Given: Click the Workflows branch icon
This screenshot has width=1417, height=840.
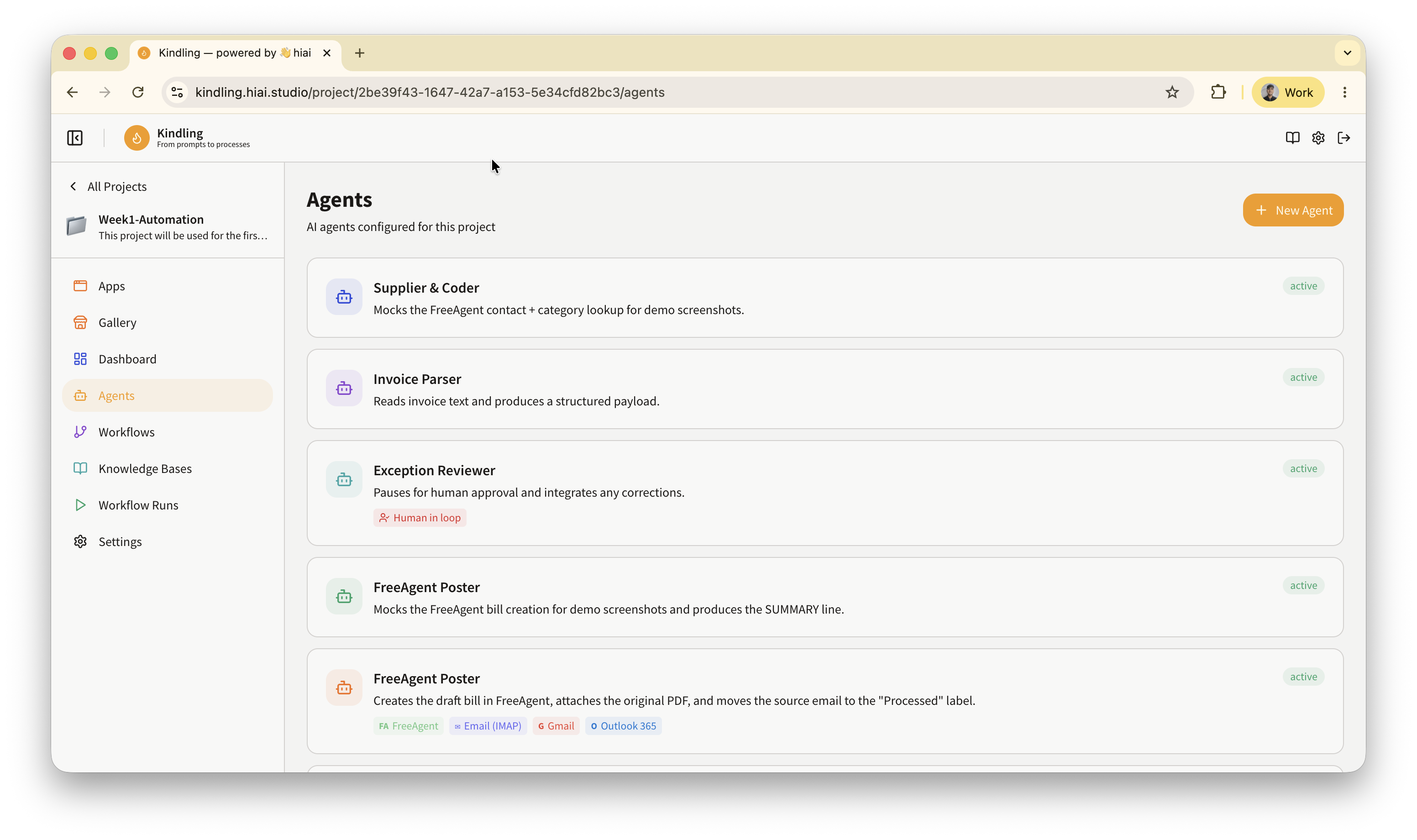Looking at the screenshot, I should point(80,432).
